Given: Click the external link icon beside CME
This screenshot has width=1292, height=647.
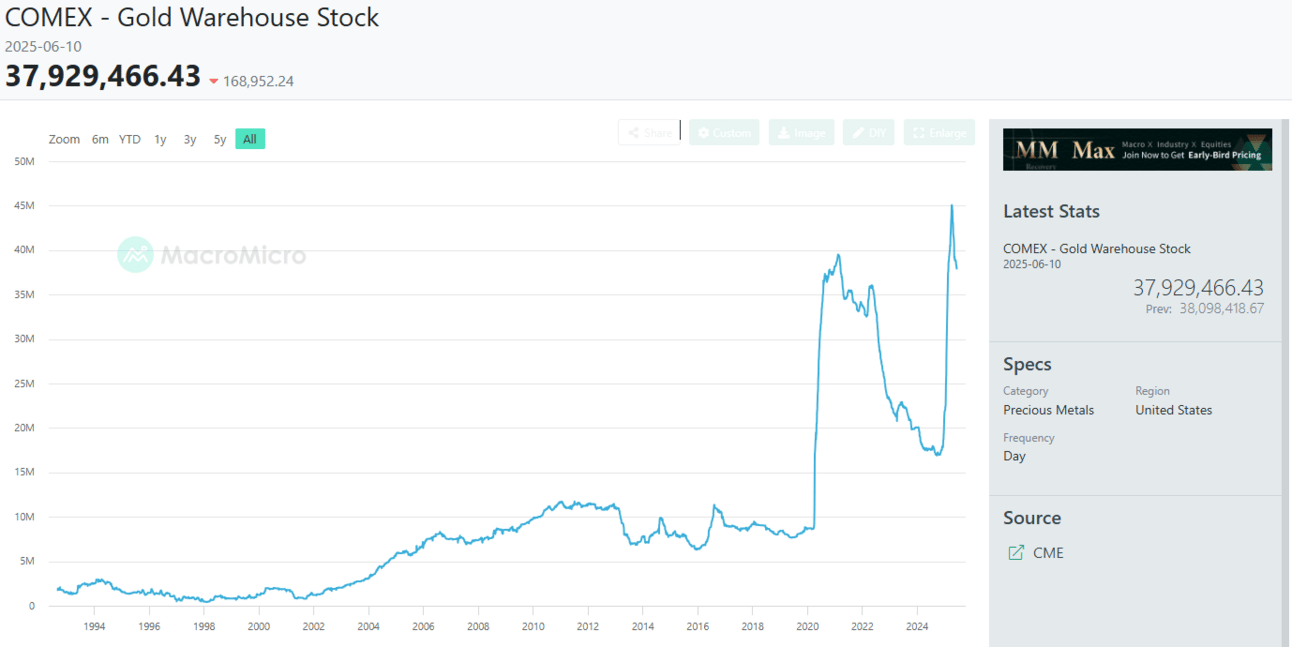Looking at the screenshot, I should (1015, 553).
